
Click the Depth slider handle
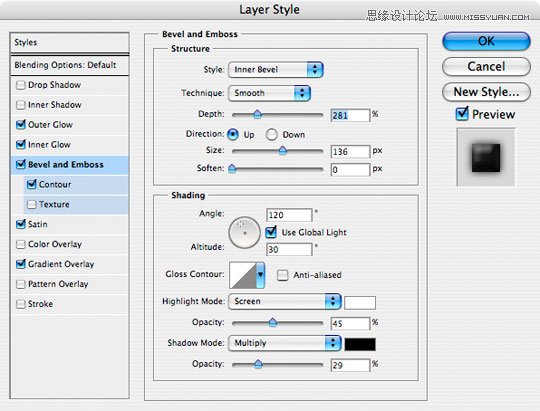tap(257, 114)
